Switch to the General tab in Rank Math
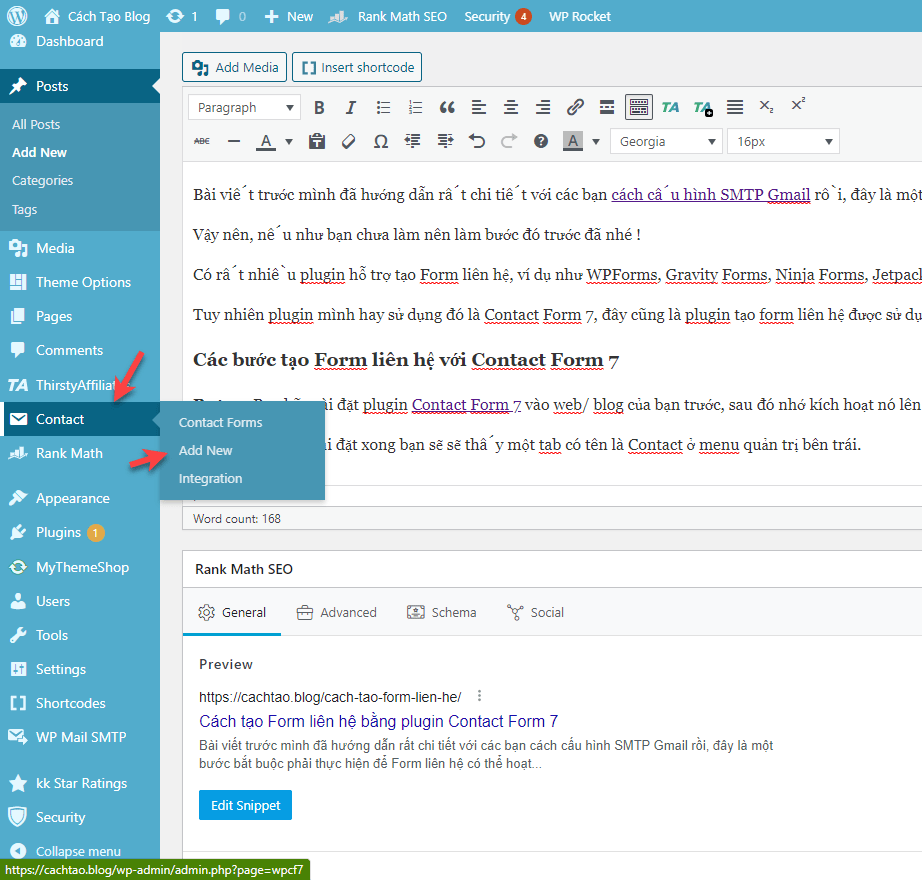The image size is (922, 880). click(232, 613)
